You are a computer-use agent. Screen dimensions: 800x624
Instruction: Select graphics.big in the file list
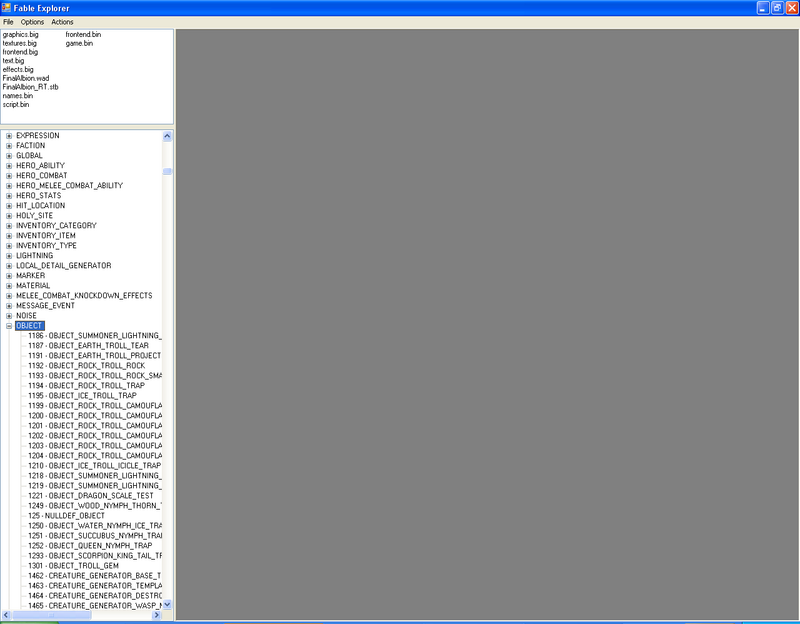click(20, 35)
